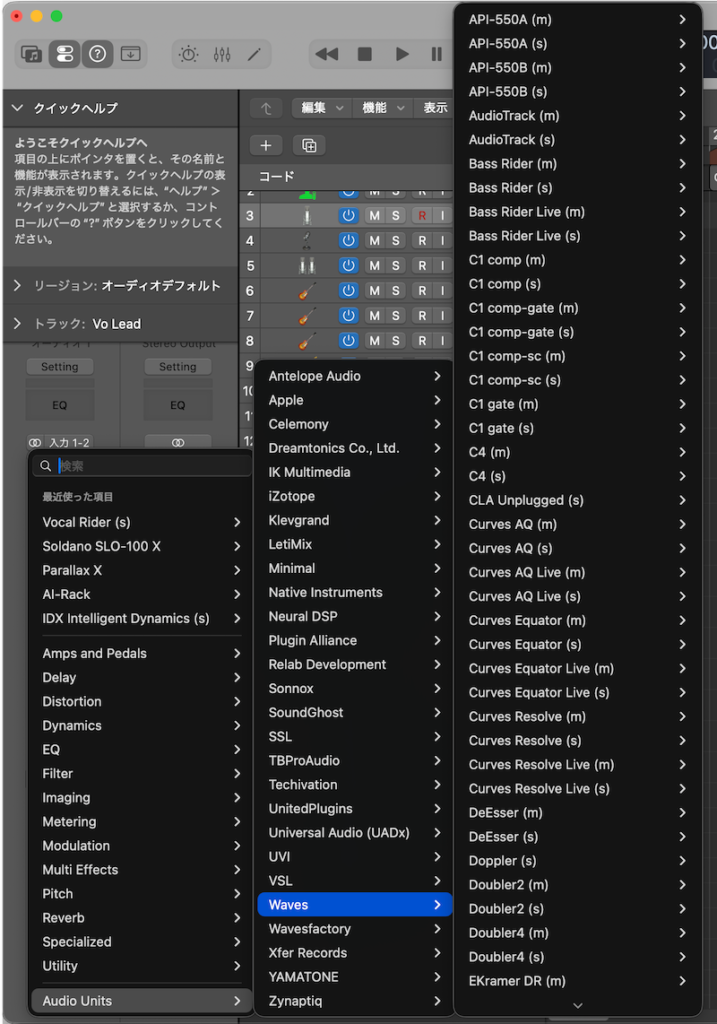Open the 編集 dropdown menu
This screenshot has height=1024, width=717.
point(322,108)
